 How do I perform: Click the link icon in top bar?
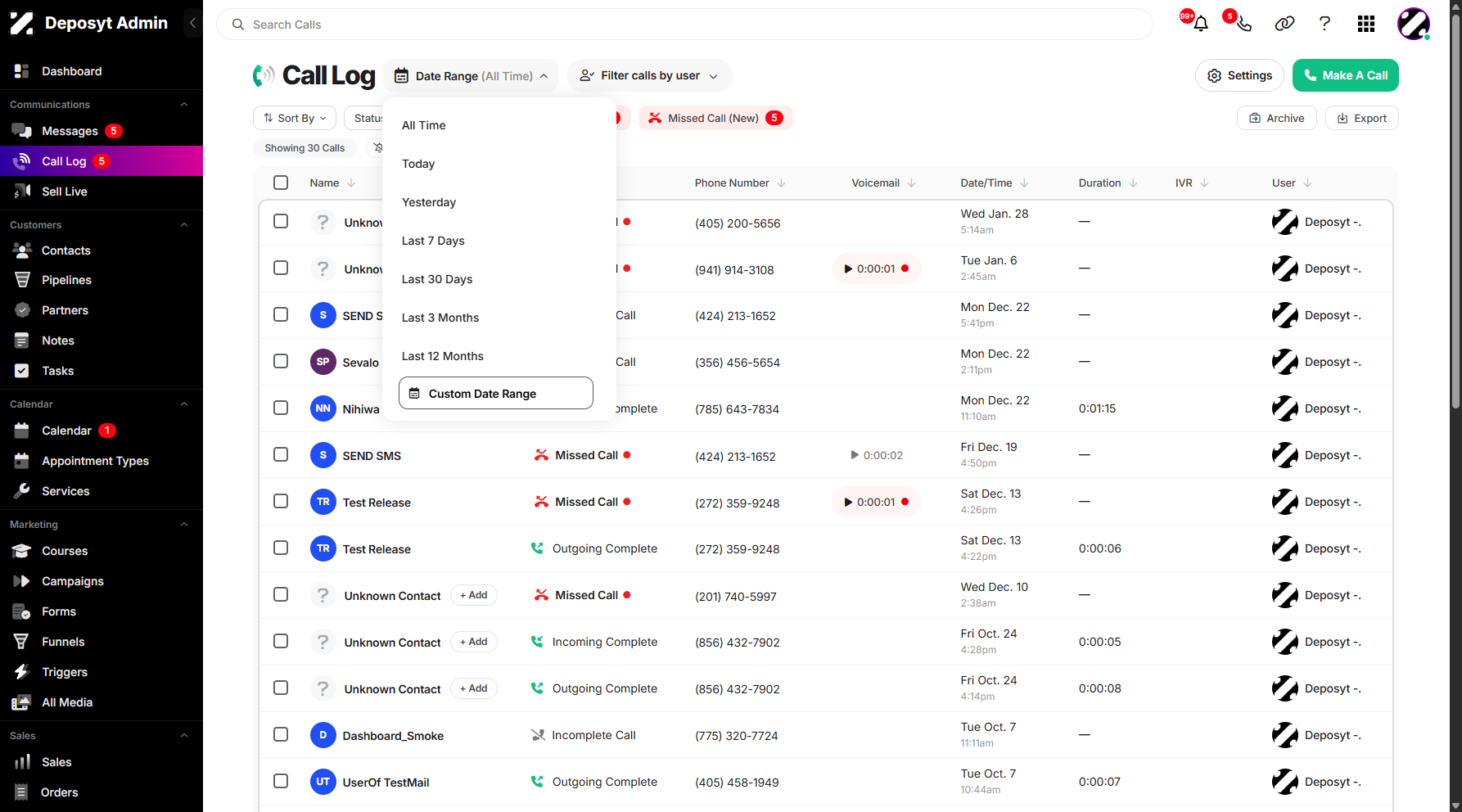coord(1284,24)
